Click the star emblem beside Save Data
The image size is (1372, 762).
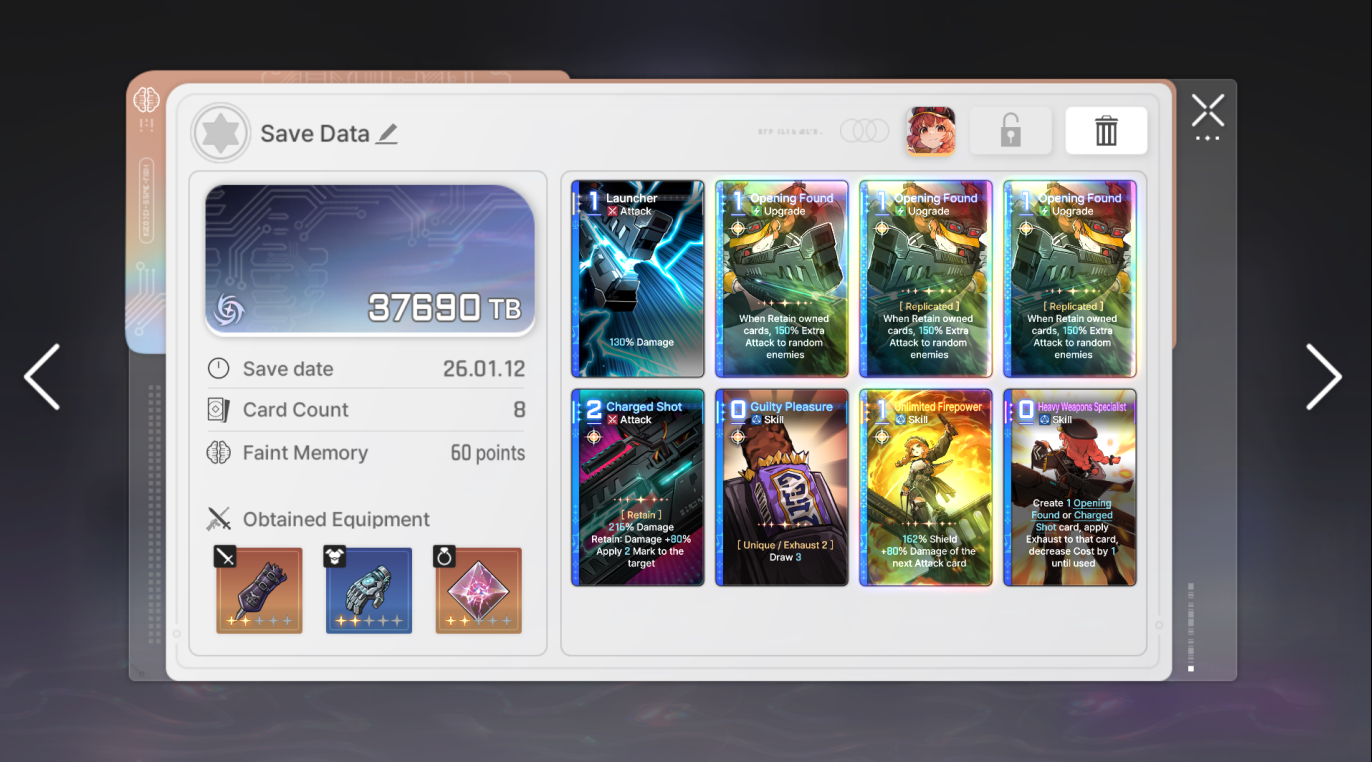pos(220,133)
